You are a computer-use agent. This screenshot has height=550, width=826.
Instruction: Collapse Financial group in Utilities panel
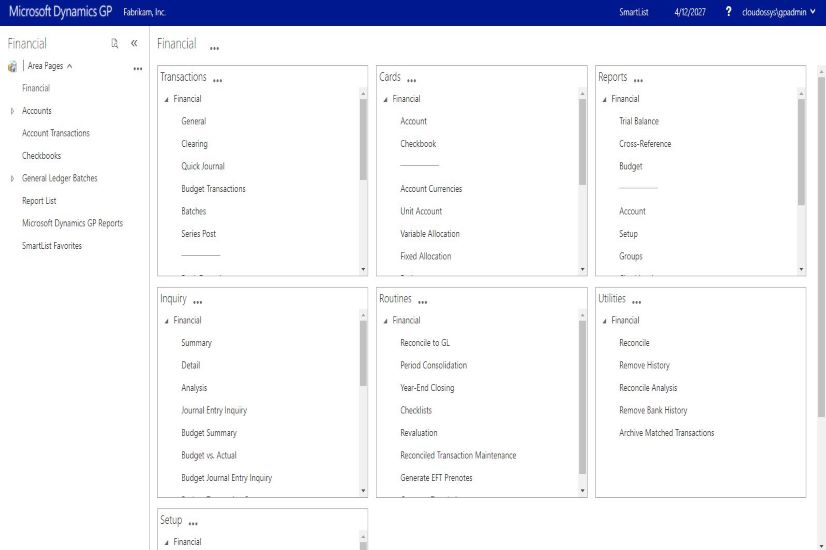tap(604, 321)
